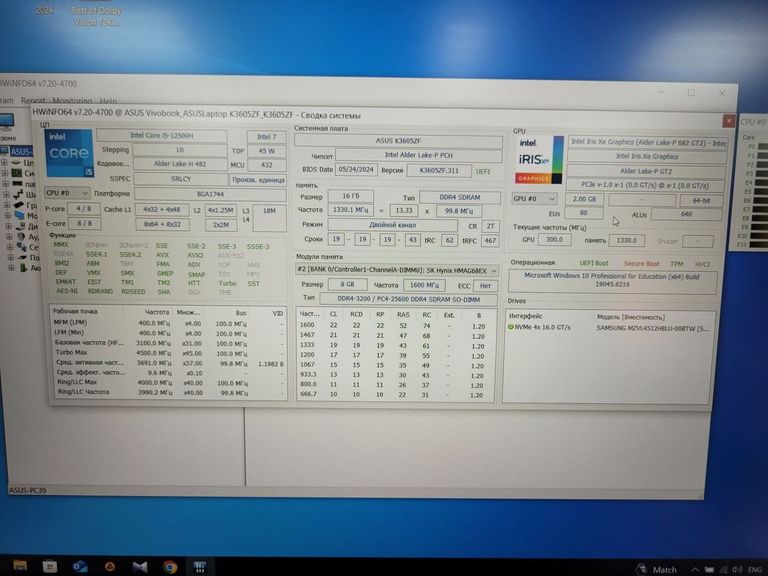Open the GPU #0 selector dropdown
Viewport: 768px width, 576px height.
[x=534, y=199]
